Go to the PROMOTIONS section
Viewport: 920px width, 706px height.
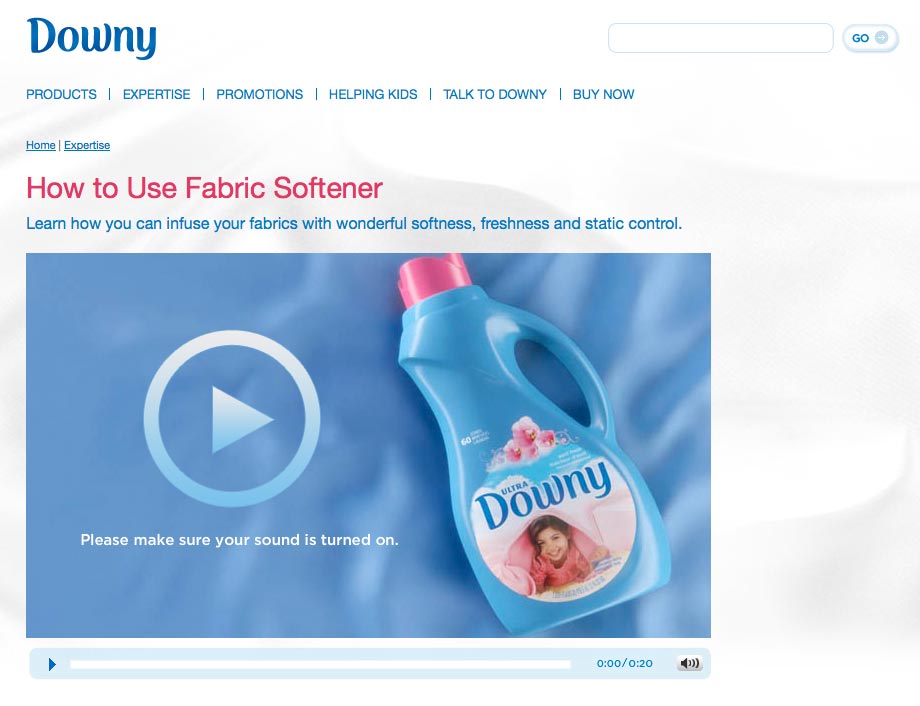coord(259,94)
